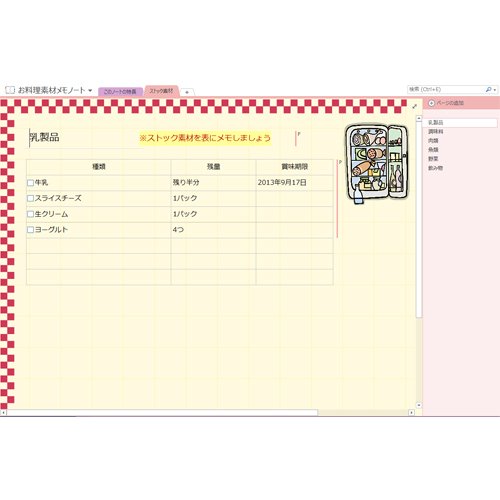The height and width of the screenshot is (500, 500).
Task: Click the horizontal scrollbar thumb
Action: coord(162,413)
